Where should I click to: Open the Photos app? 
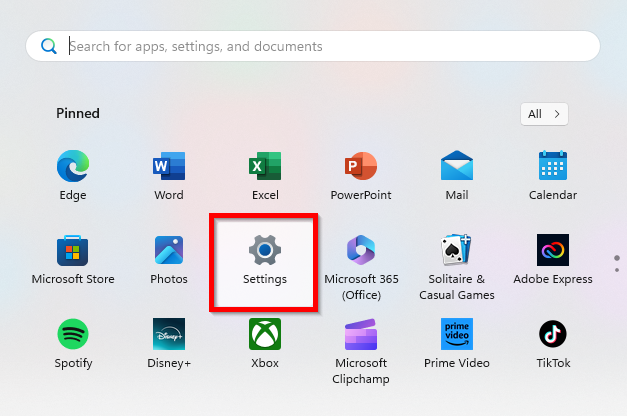(169, 259)
